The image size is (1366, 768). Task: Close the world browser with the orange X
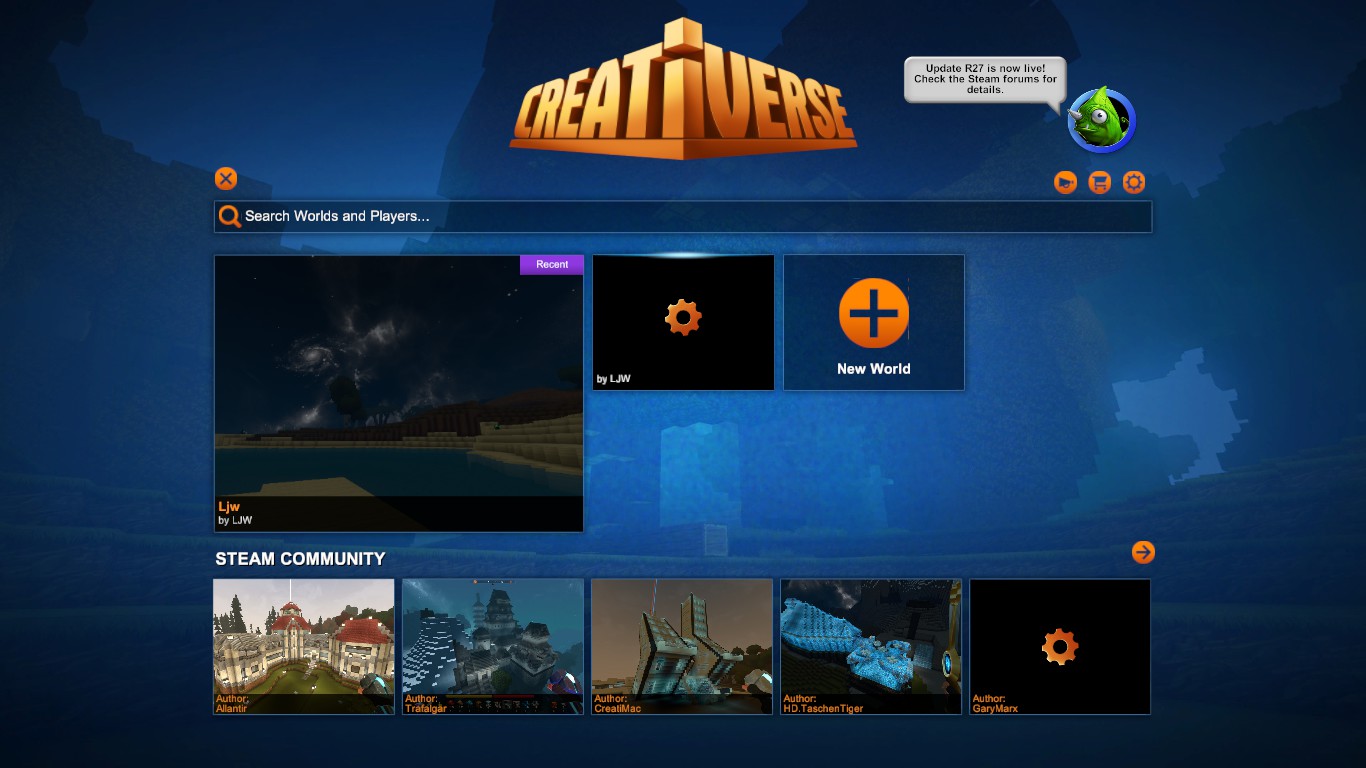[x=226, y=179]
